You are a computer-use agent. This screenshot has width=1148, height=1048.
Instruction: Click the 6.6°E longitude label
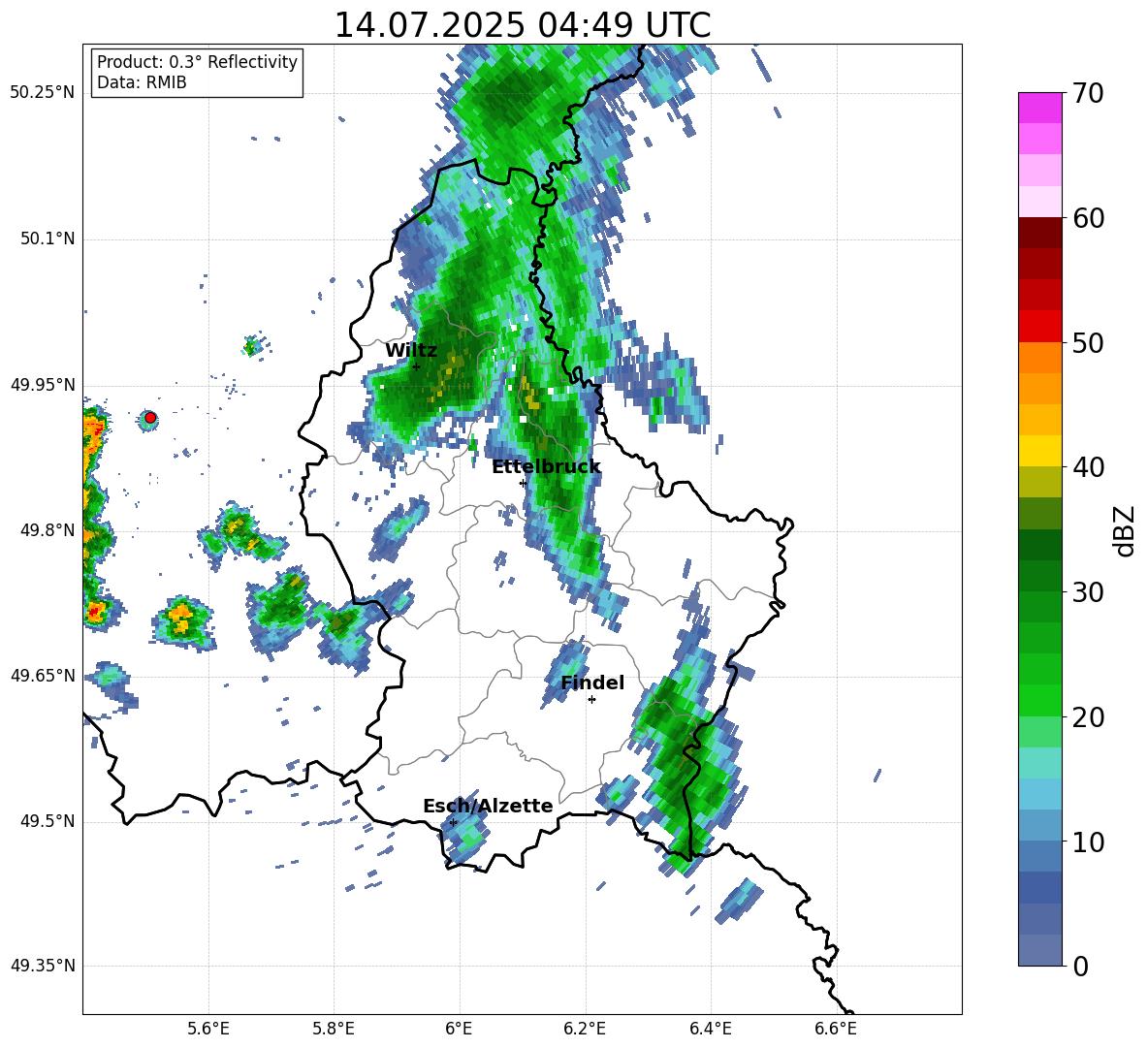coord(836,1029)
